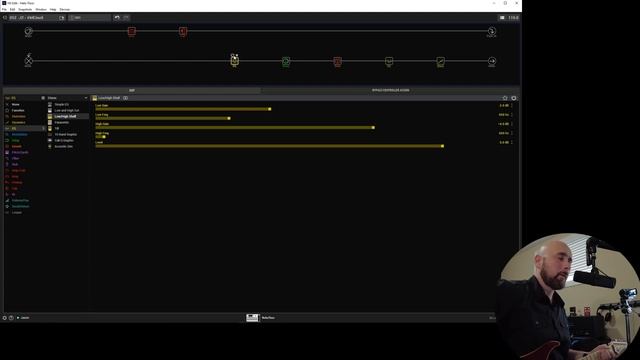This screenshot has height=360, width=640.
Task: Click the stepper beside the Low Gain value
Action: click(x=512, y=105)
